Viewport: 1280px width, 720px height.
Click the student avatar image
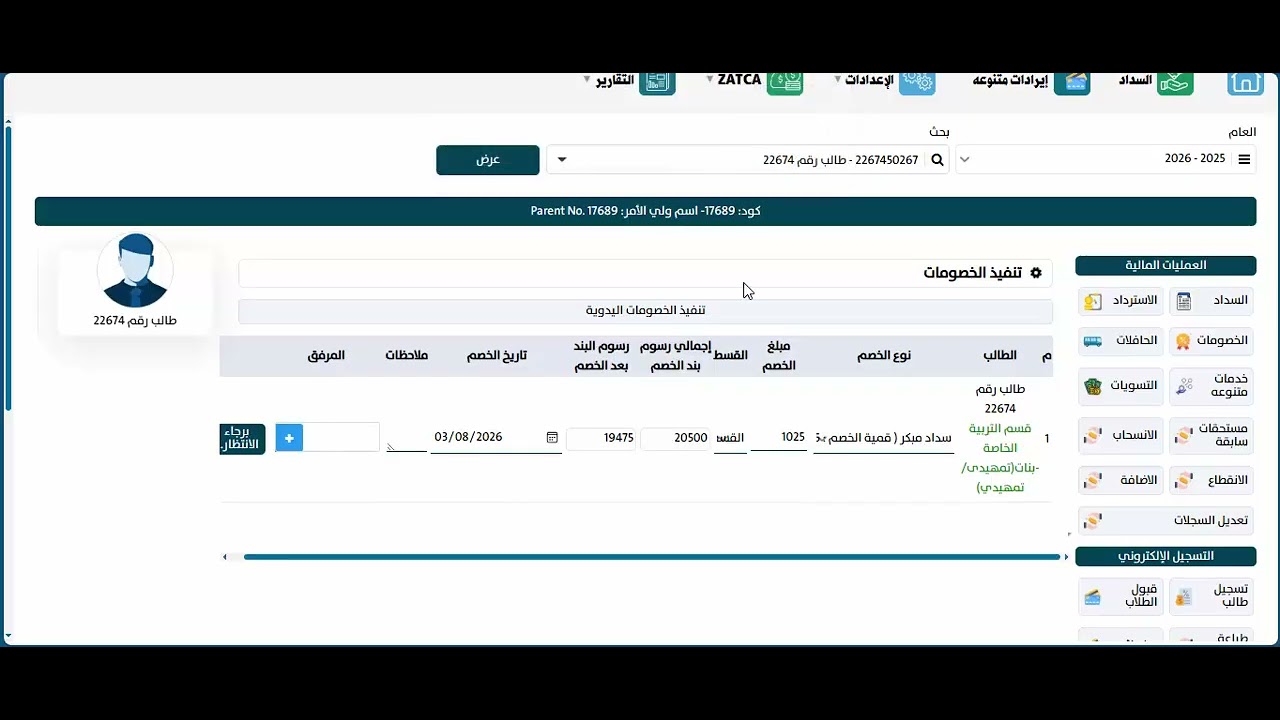click(x=135, y=271)
